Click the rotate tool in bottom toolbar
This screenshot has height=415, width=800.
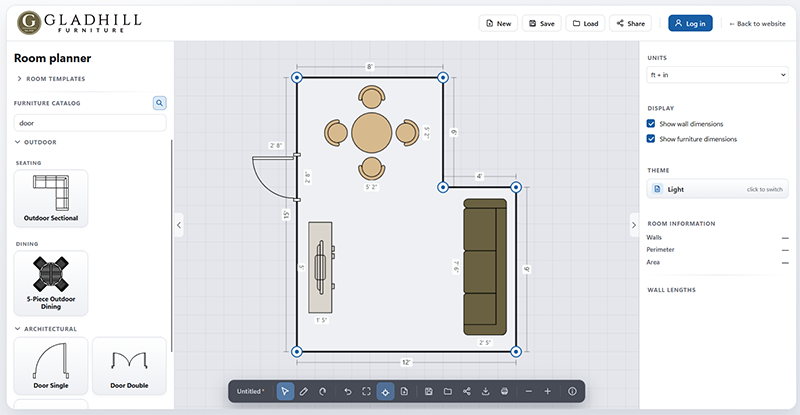click(x=322, y=392)
